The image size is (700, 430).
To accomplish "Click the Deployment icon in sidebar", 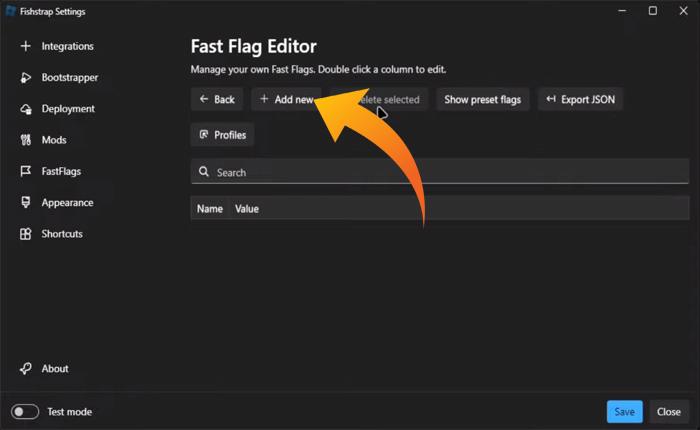I will click(x=25, y=109).
